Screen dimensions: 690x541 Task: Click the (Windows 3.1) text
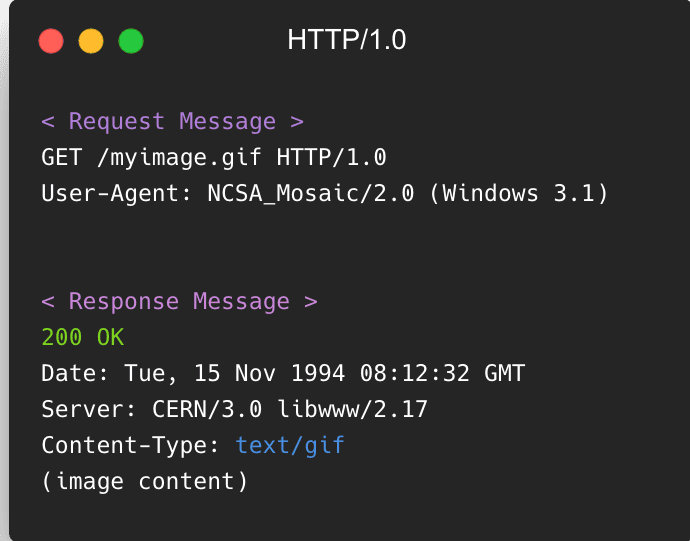[518, 193]
